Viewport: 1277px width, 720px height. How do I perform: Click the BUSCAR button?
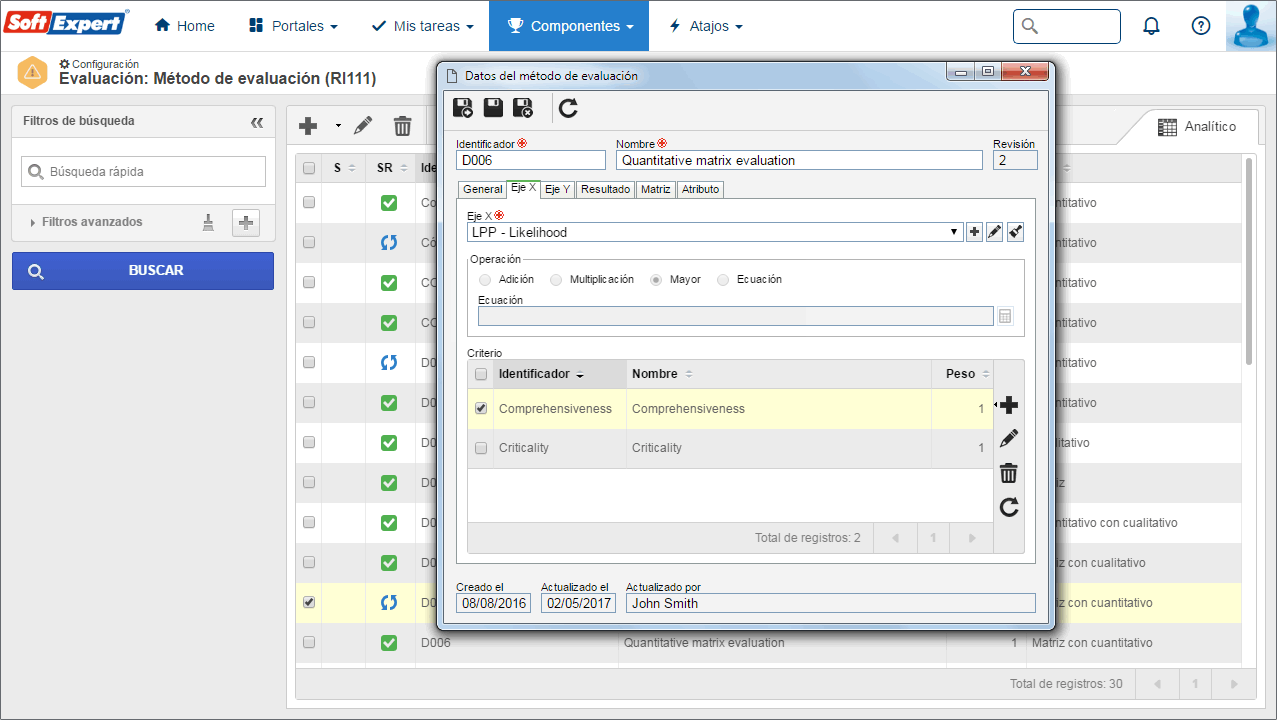(x=143, y=271)
